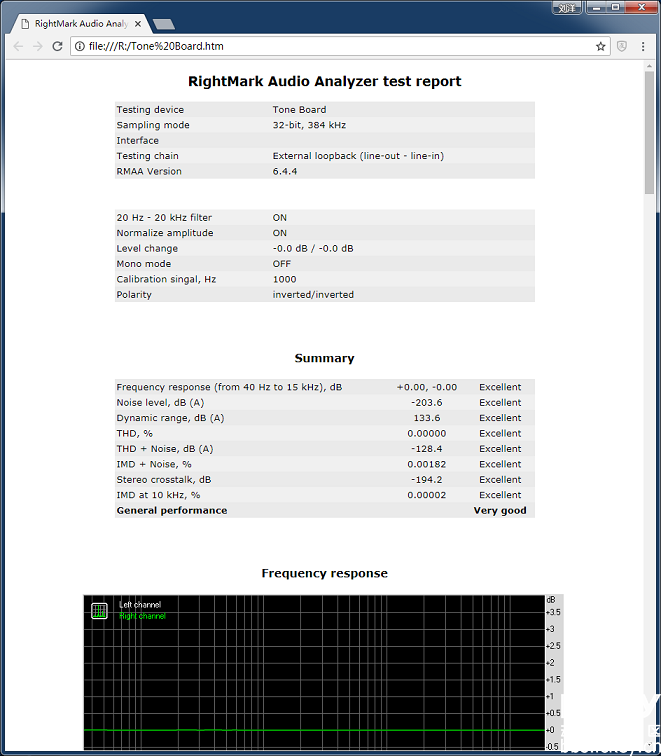This screenshot has width=661, height=756.
Task: Close the RightMark Audio Analyzer tab
Action: pos(138,24)
